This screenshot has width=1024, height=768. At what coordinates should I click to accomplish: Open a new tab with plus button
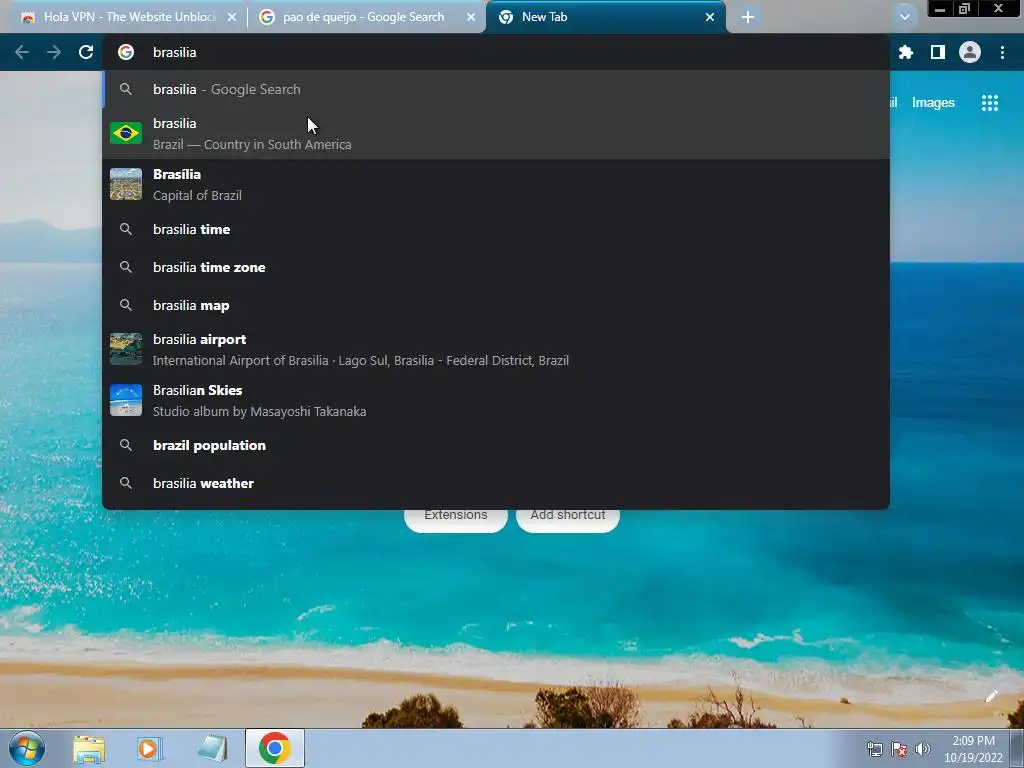click(x=748, y=17)
